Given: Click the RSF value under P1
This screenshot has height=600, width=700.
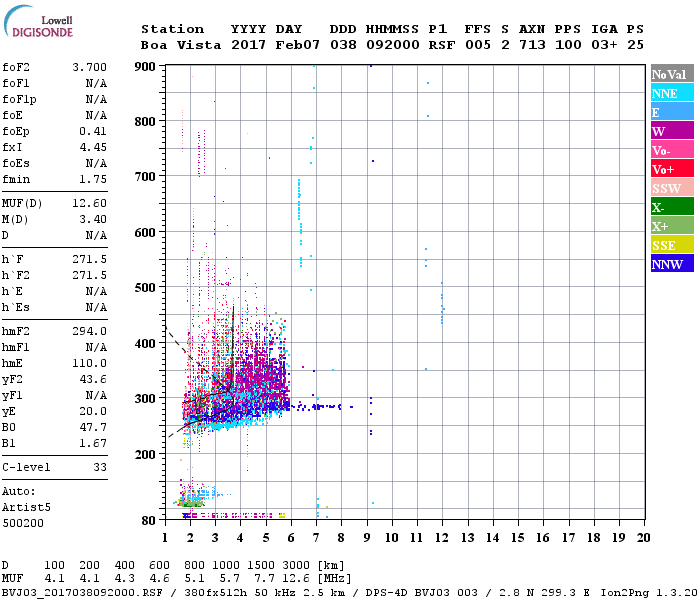Looking at the screenshot, I should tap(442, 45).
